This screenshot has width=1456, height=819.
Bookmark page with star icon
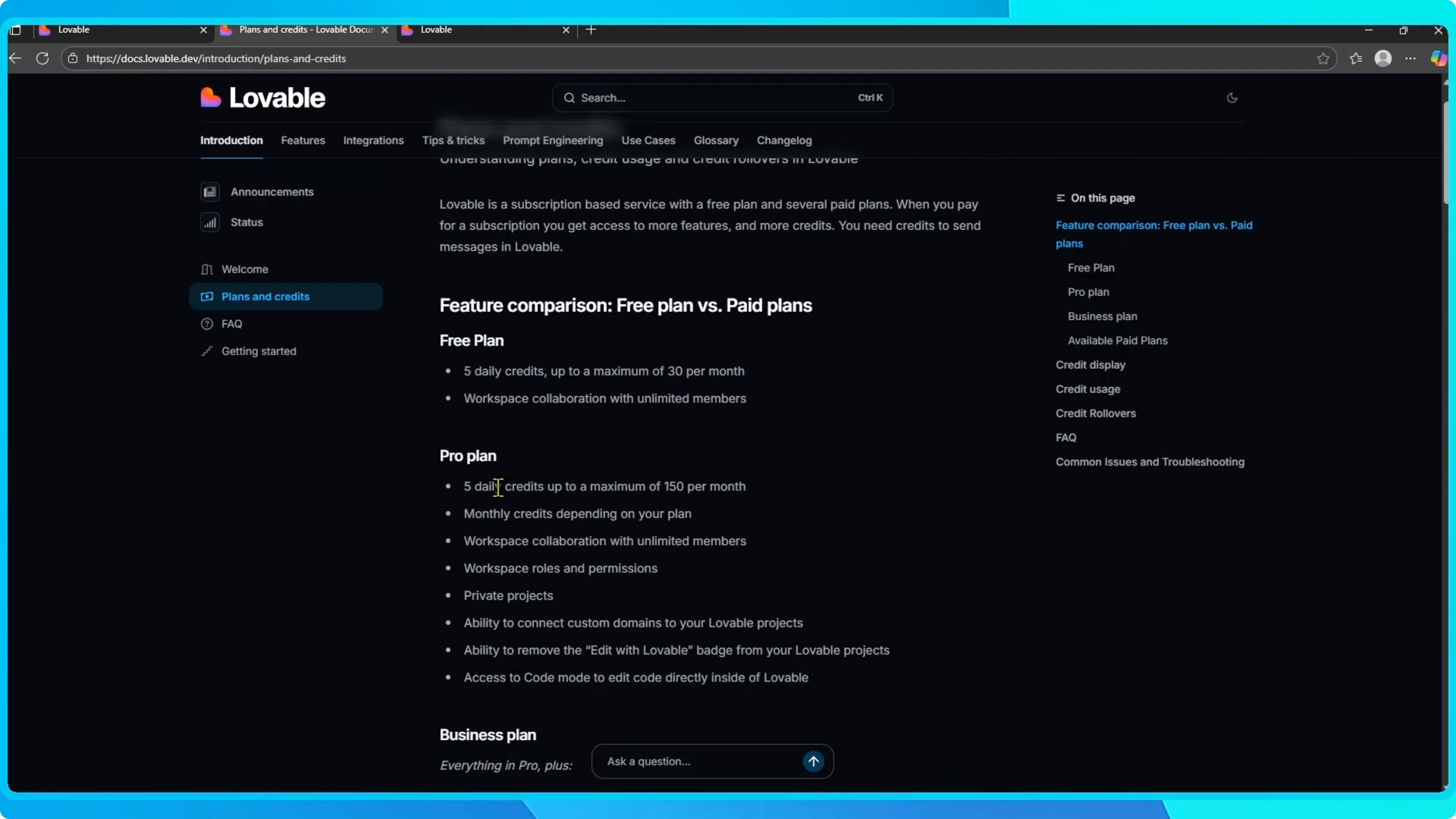tap(1323, 58)
